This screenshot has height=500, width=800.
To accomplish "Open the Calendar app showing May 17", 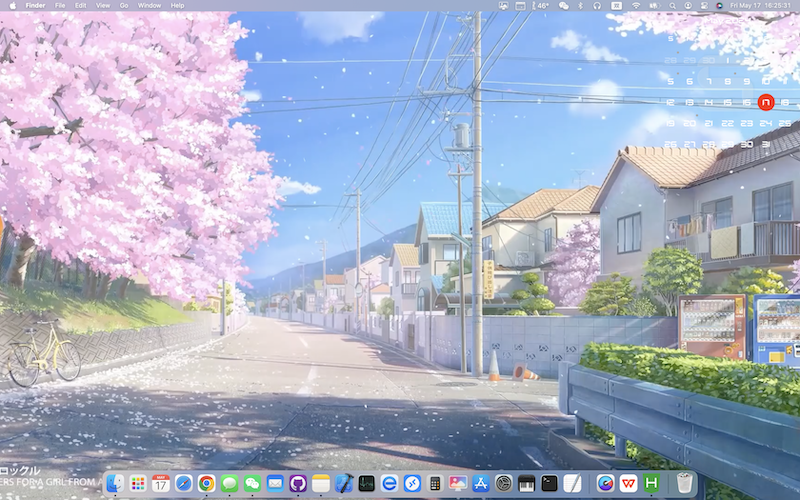I will tap(161, 483).
